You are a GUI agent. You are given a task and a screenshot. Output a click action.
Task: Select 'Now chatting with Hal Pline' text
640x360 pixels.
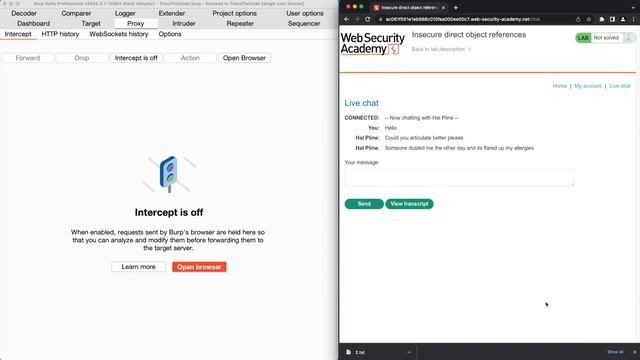point(422,118)
